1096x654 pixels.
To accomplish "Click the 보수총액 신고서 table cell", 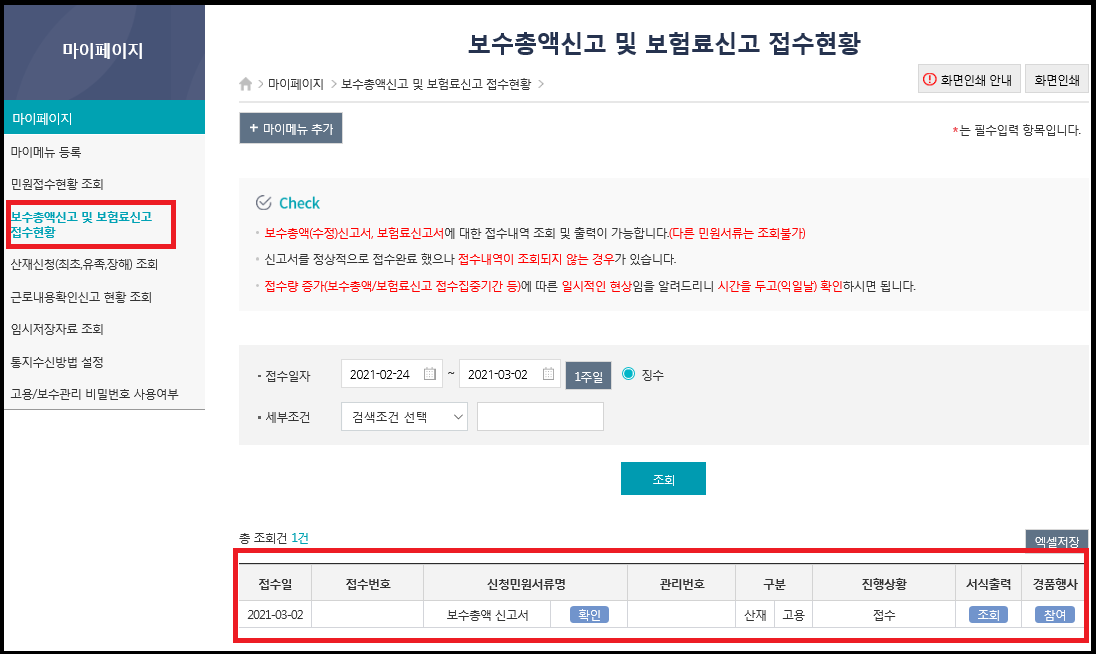I will click(487, 615).
